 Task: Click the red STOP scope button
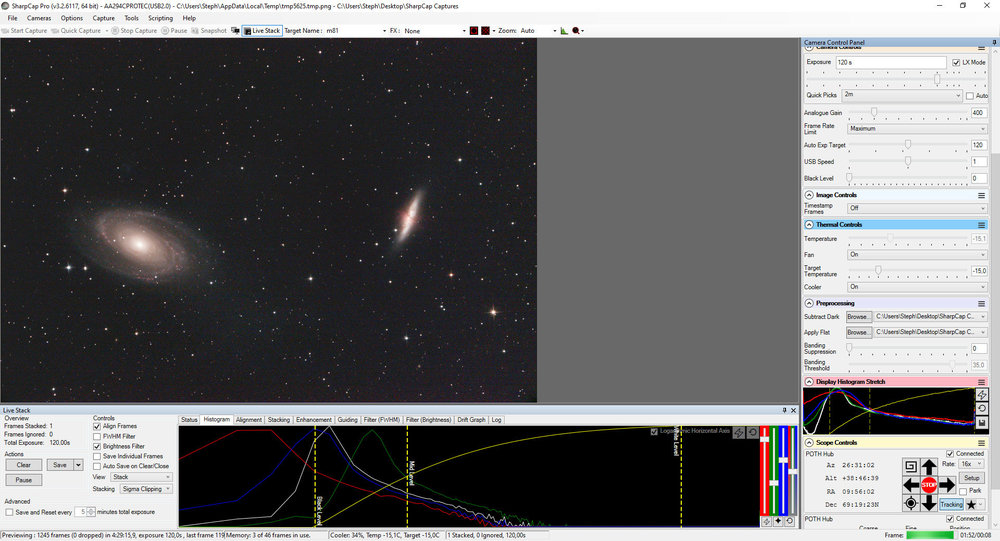click(929, 485)
